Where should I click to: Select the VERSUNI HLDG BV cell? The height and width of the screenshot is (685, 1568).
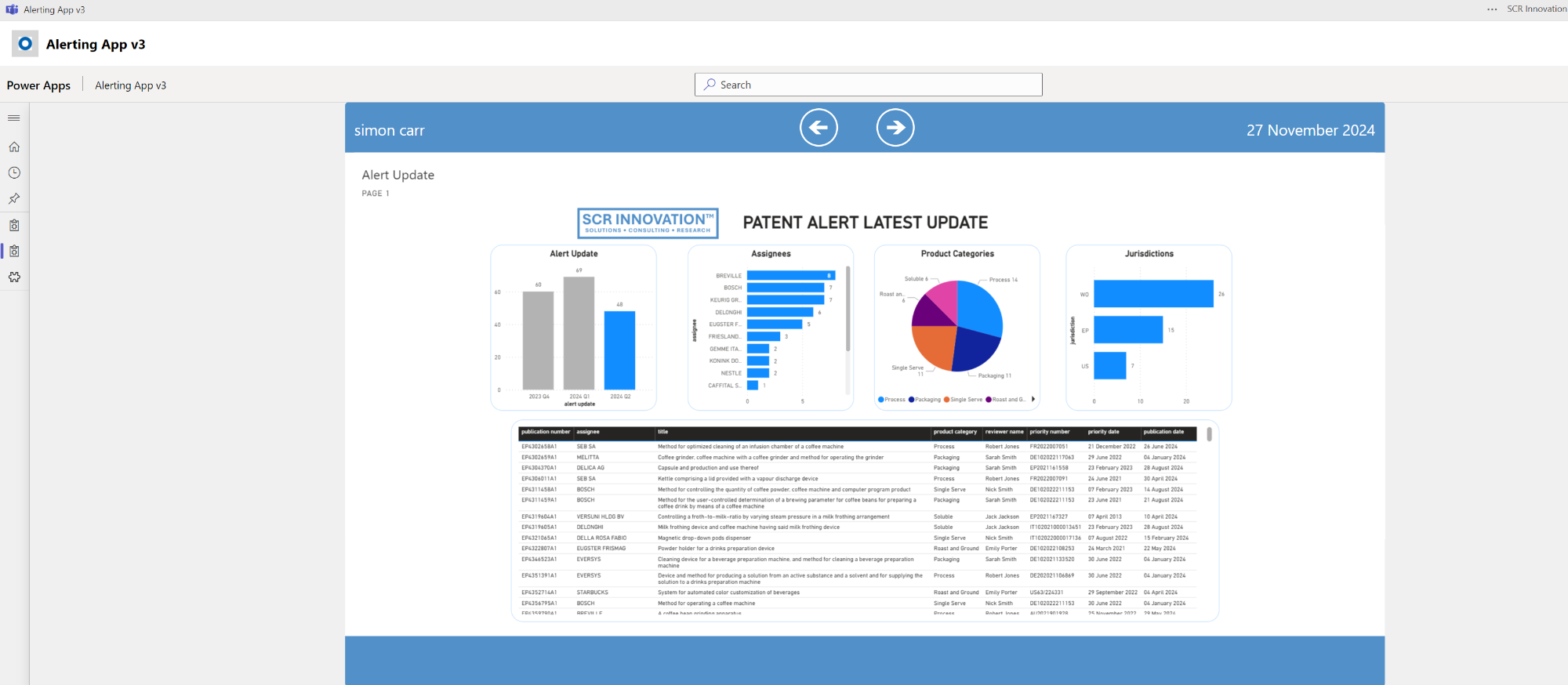point(601,517)
